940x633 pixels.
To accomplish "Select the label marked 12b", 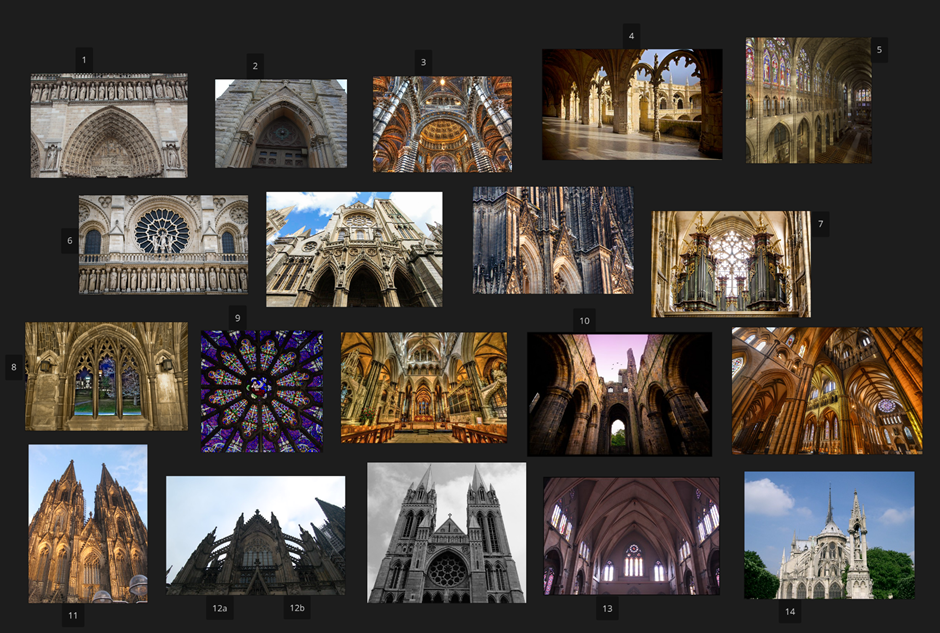I will (x=297, y=608).
